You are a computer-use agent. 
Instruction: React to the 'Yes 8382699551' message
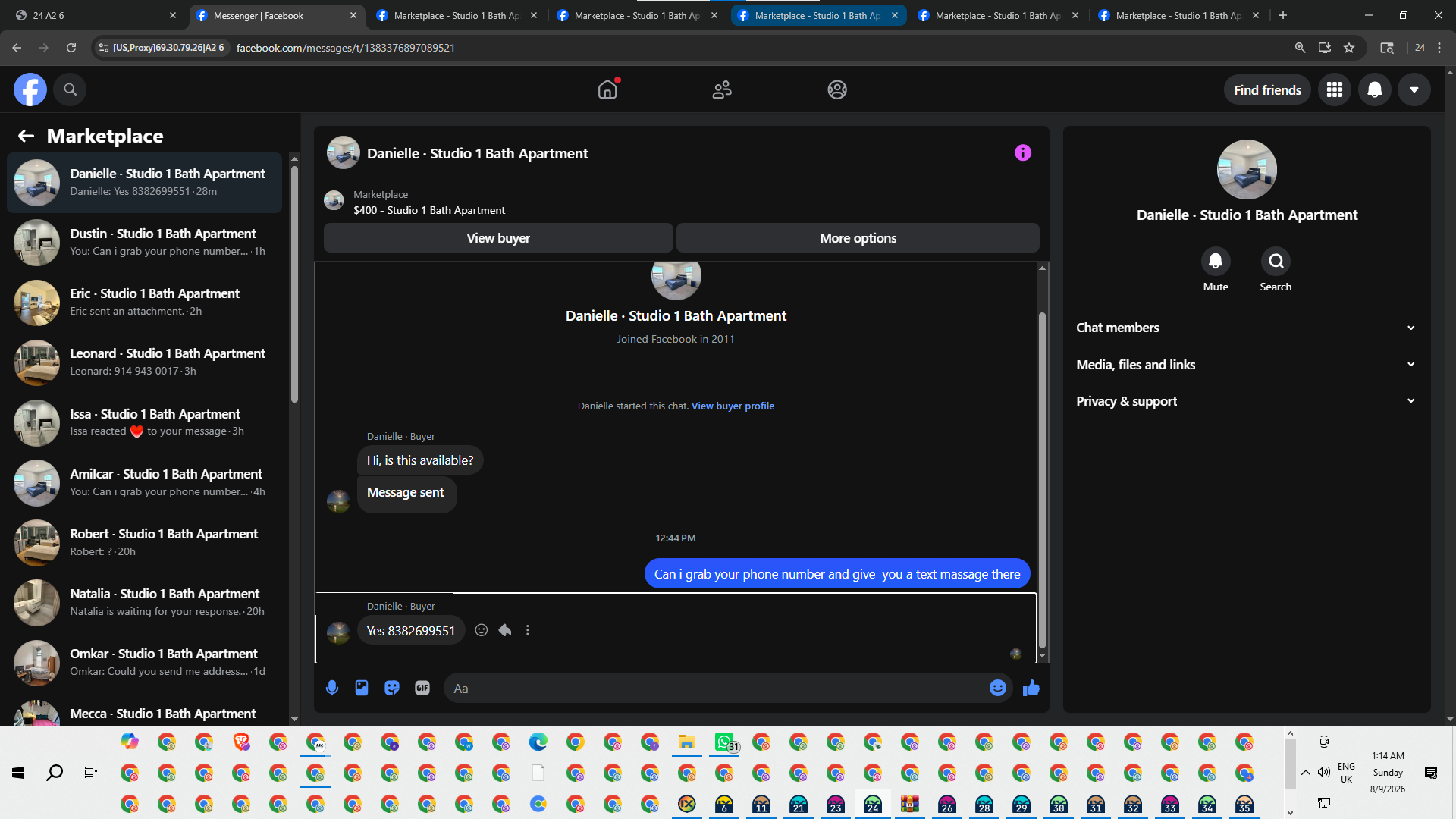(x=481, y=630)
